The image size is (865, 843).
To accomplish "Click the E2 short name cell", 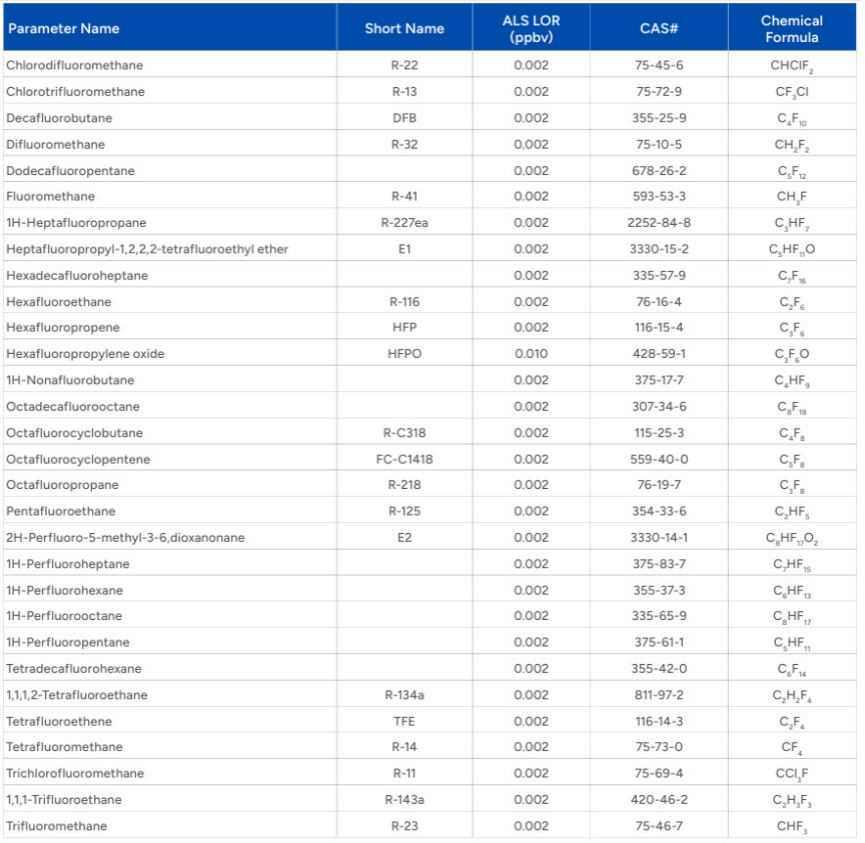I will [x=403, y=537].
